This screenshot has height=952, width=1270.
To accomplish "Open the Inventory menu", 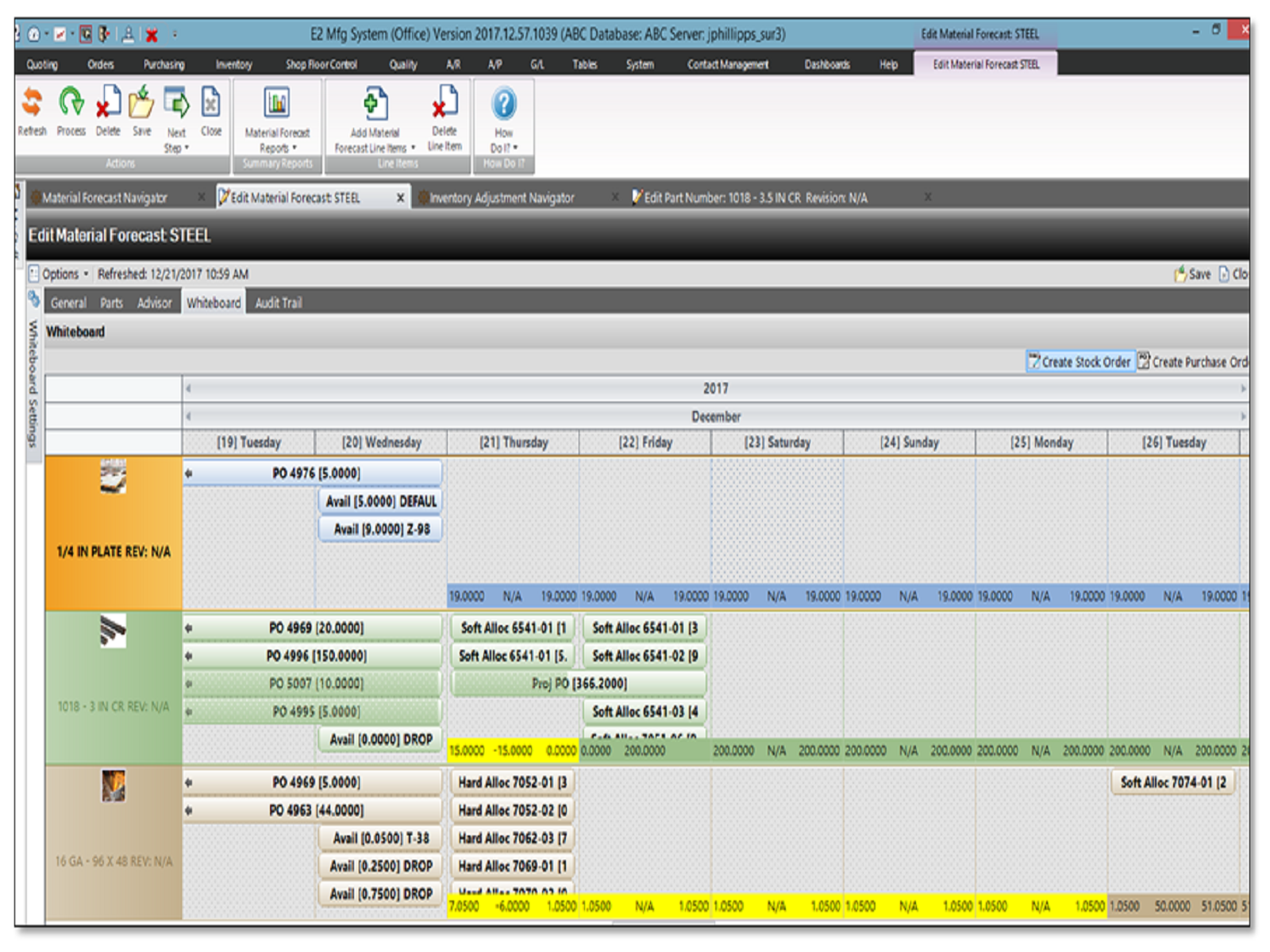I will 233,64.
